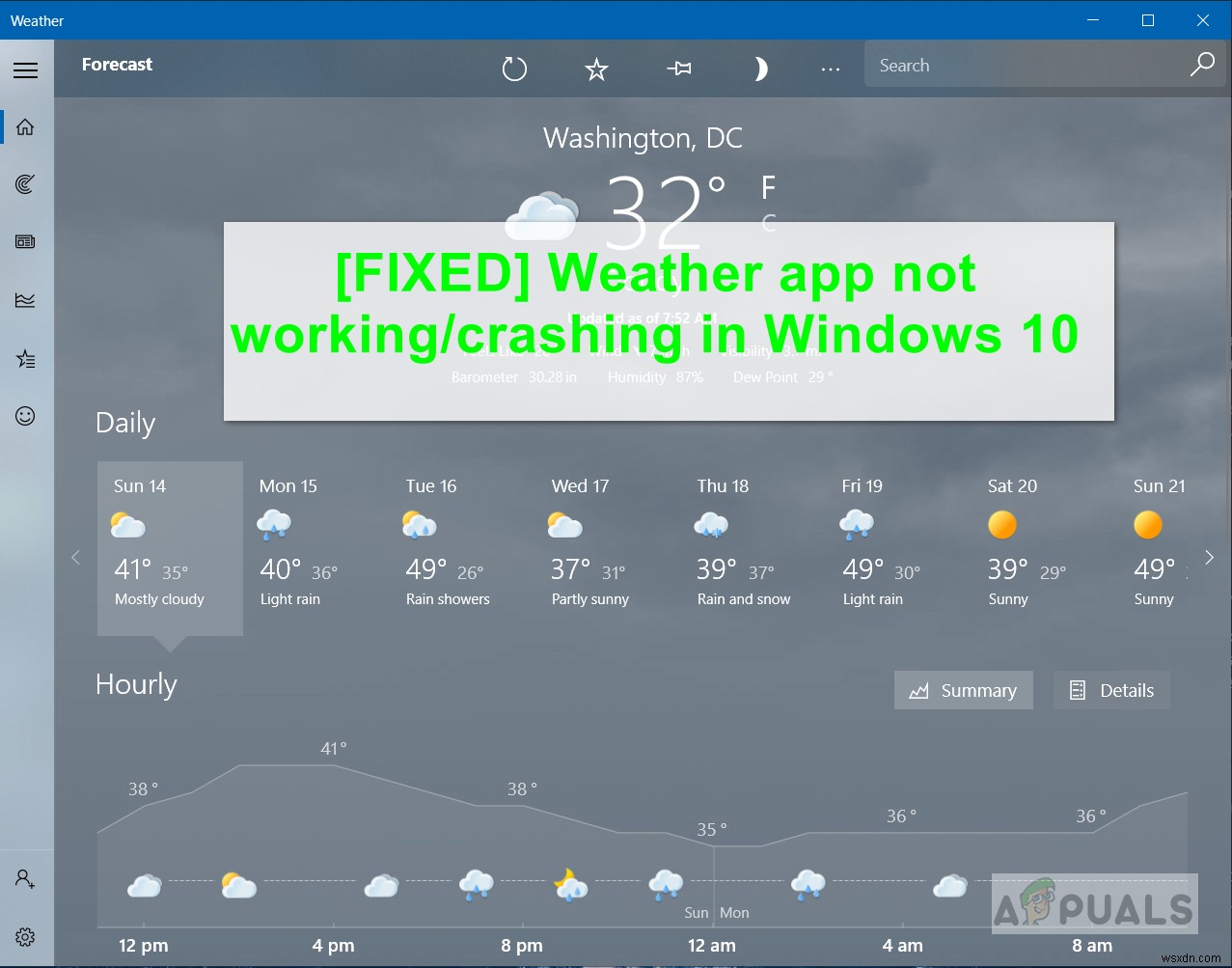
Task: Open the hamburger navigation menu
Action: coord(26,70)
